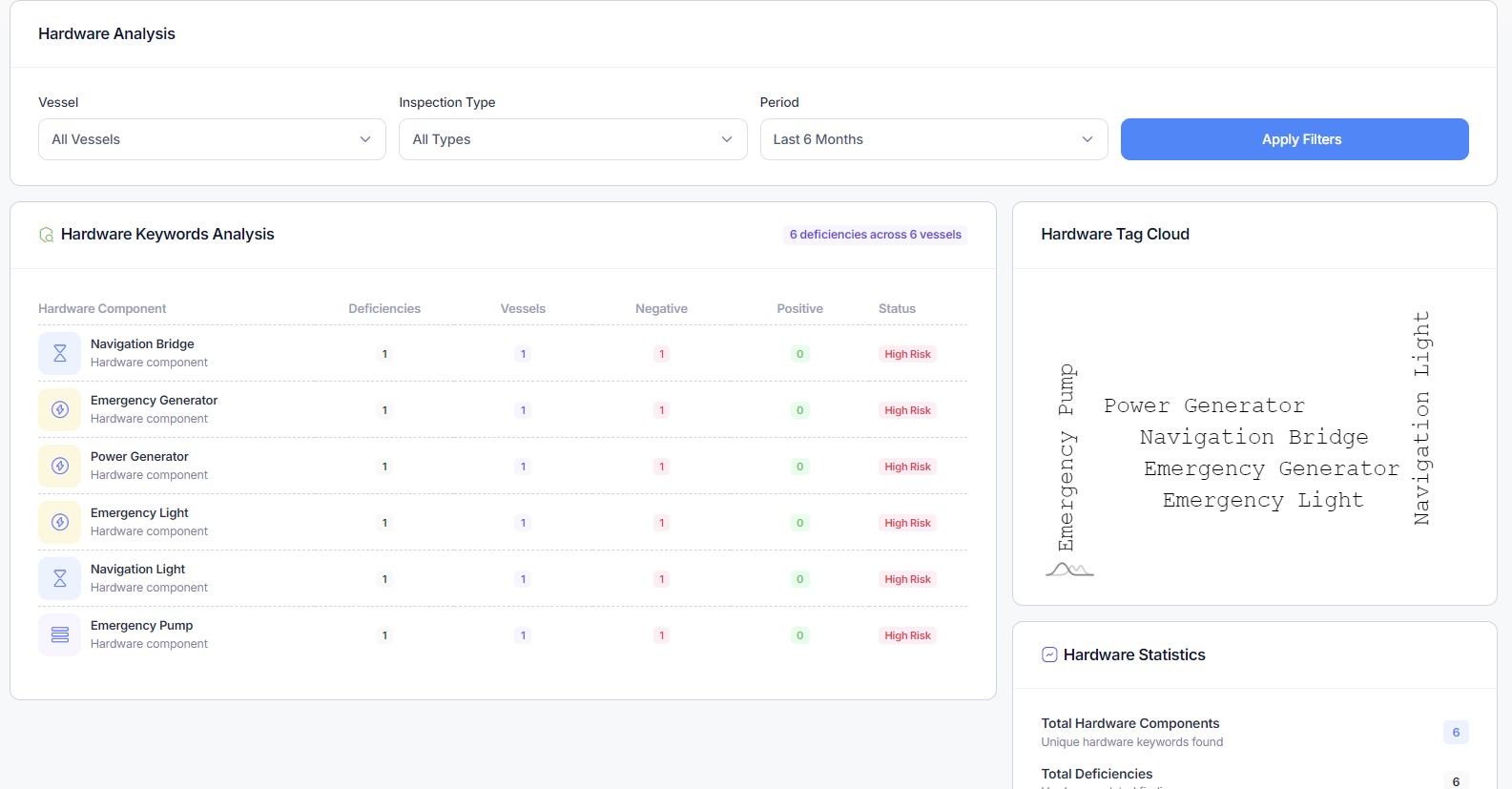Click the deficiencies across vessels summary badge
Image resolution: width=1512 pixels, height=789 pixels.
pyautogui.click(x=875, y=235)
